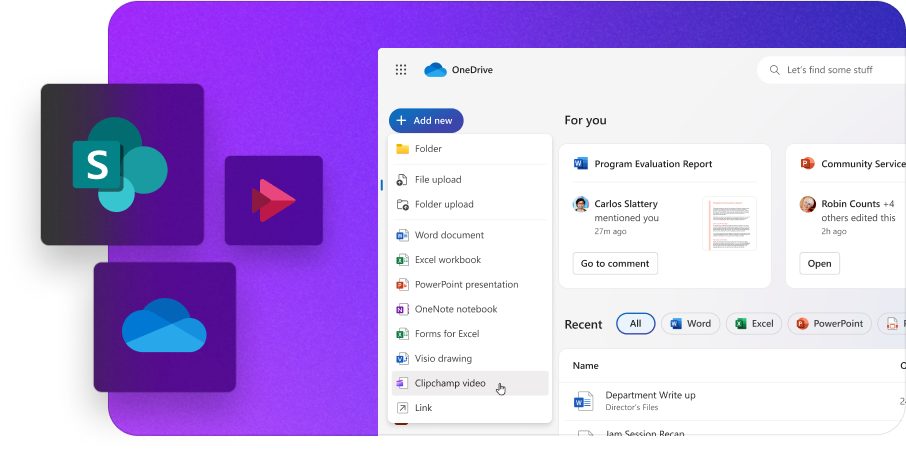The width and height of the screenshot is (906, 453).
Task: Click the OneDrive cloud logo in header
Action: (x=436, y=70)
